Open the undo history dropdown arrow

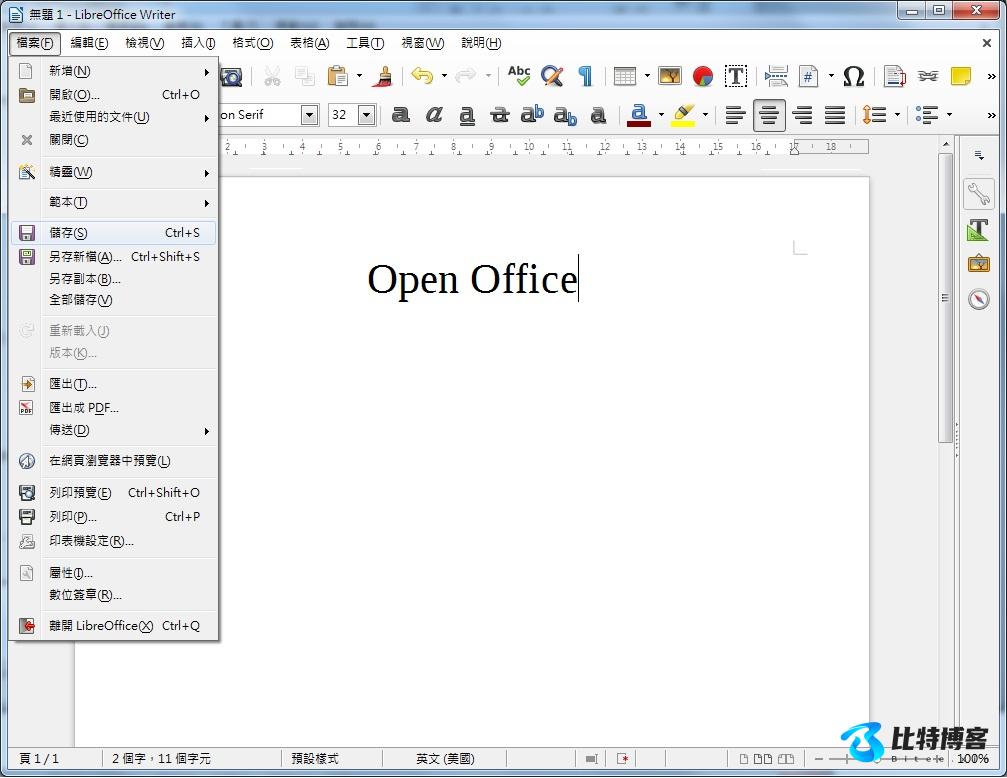[x=444, y=76]
